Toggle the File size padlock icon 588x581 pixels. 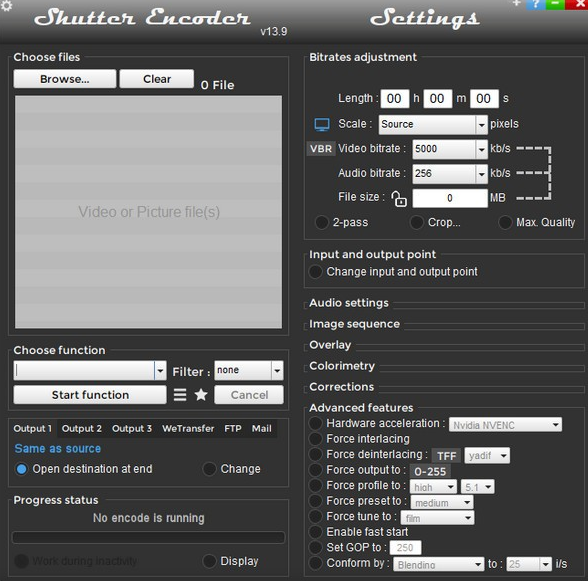399,198
